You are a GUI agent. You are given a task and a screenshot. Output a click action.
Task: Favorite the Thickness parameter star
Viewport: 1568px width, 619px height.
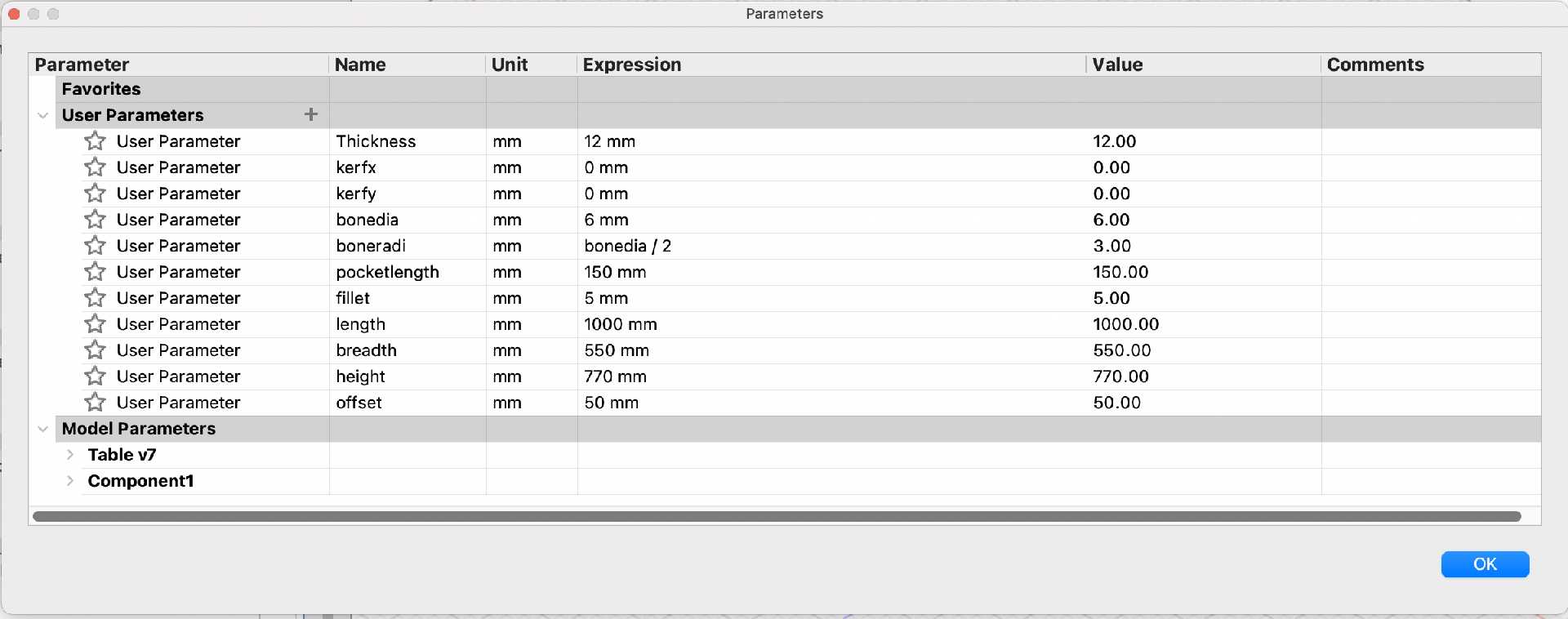click(95, 141)
